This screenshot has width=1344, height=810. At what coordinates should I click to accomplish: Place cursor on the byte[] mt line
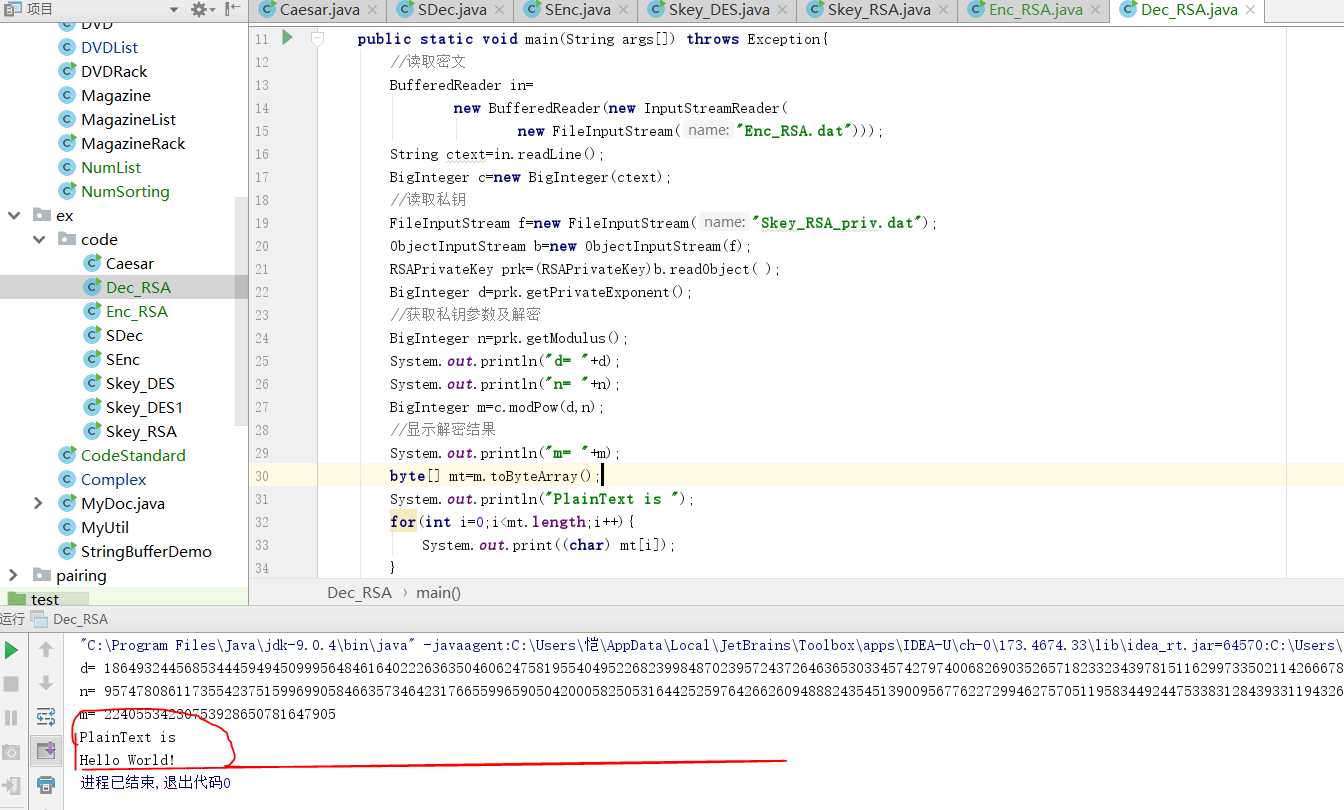click(494, 476)
